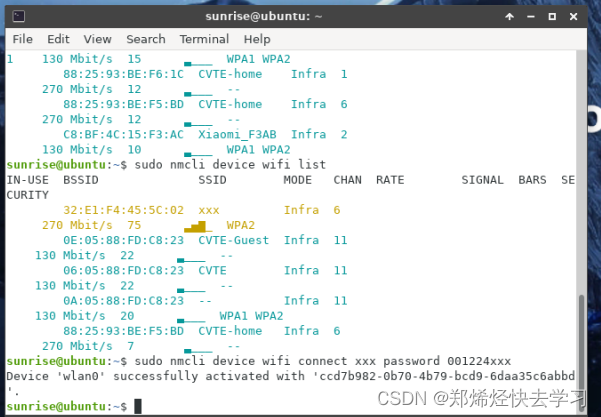
Task: Click the 130 Mbit/s 20 rate entry
Action: 85,316
